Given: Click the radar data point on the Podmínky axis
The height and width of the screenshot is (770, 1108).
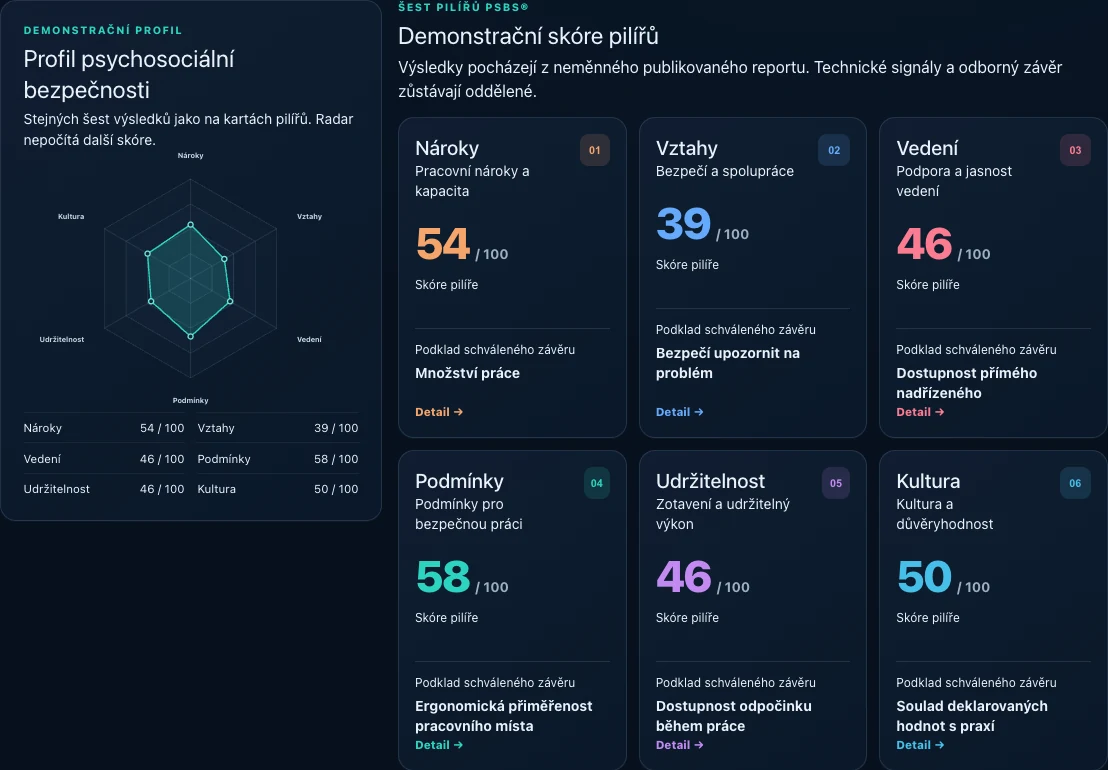Looking at the screenshot, I should point(190,336).
